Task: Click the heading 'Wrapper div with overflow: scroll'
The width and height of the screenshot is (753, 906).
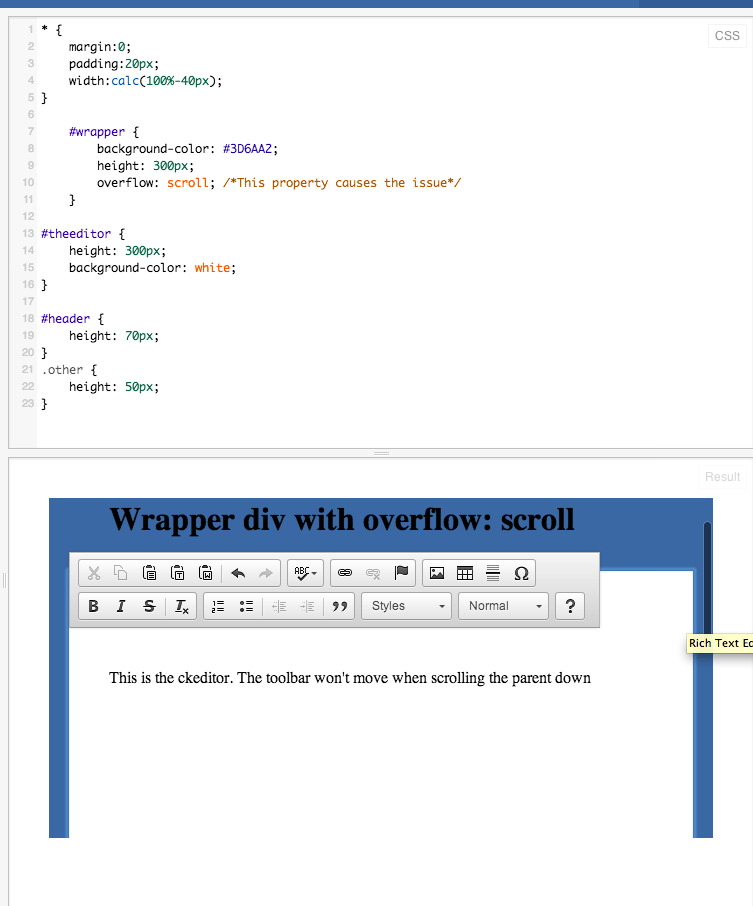Action: (342, 519)
